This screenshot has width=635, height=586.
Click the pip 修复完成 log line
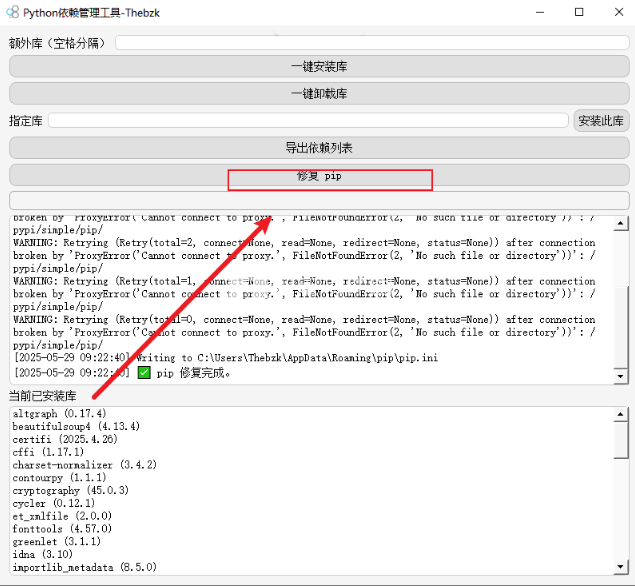pyautogui.click(x=122, y=373)
